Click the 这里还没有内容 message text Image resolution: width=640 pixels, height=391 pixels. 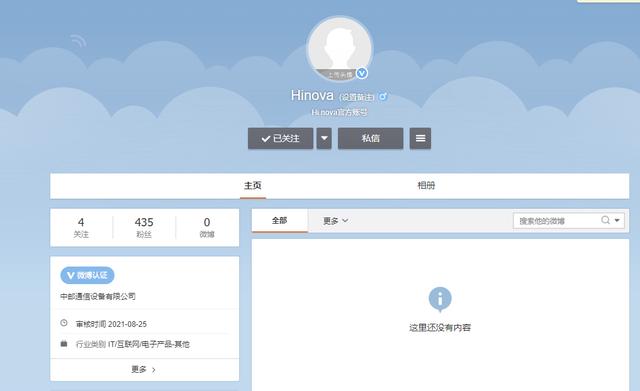(440, 328)
